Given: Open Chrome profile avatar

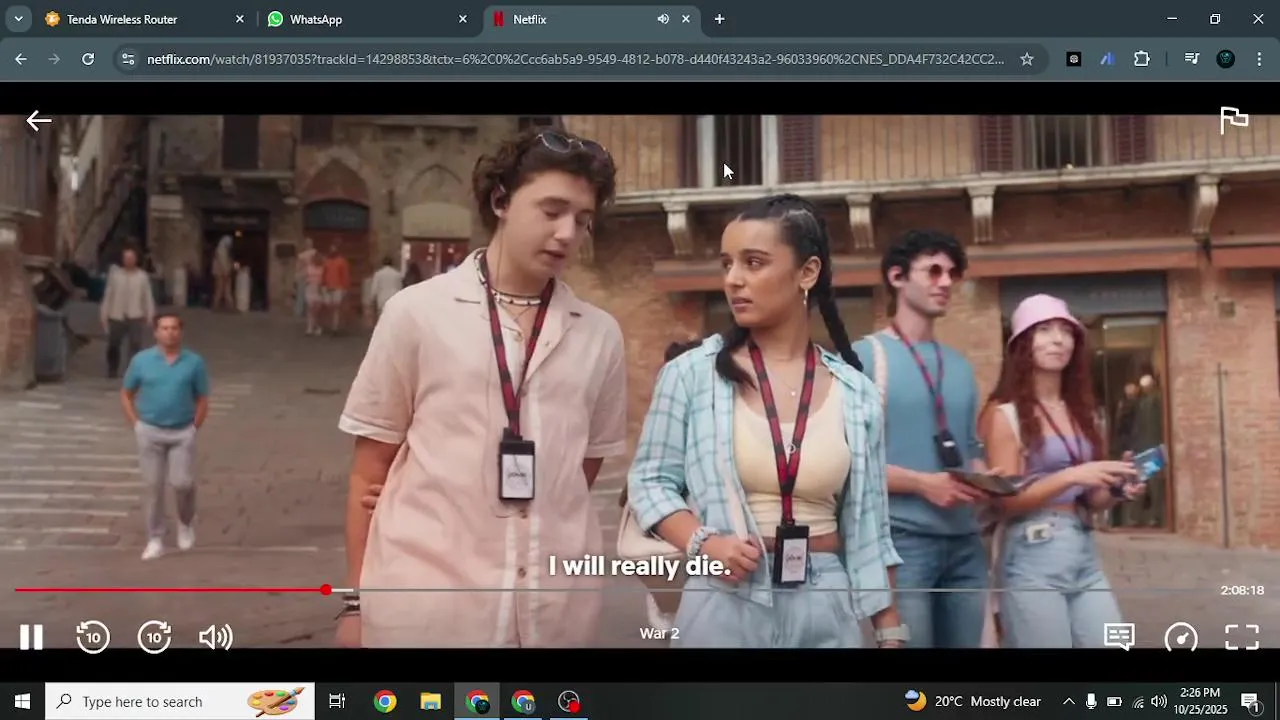Looking at the screenshot, I should 1226,59.
